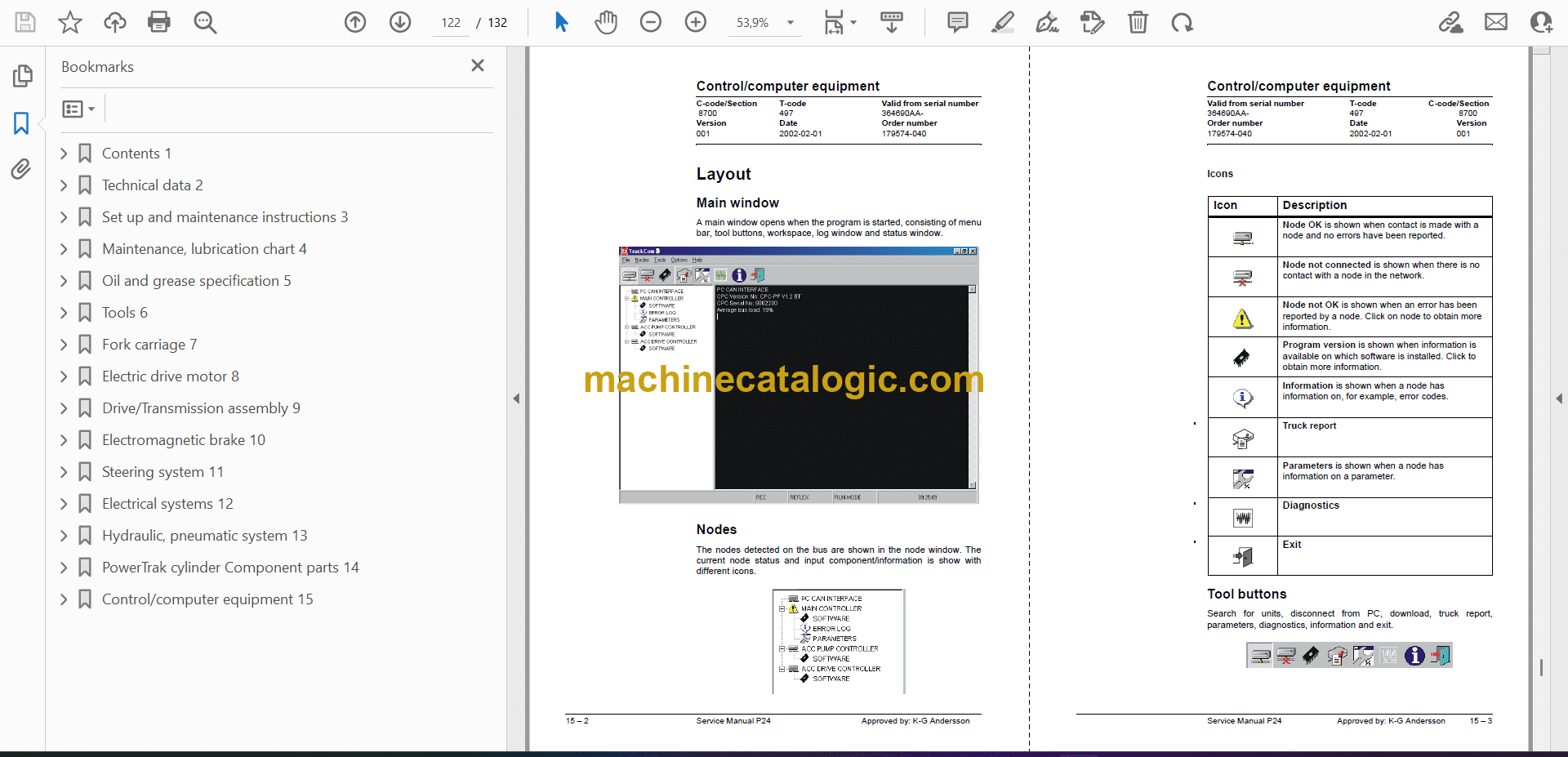
Task: Click the bookmark icon beside Contents 1
Action: [x=85, y=154]
